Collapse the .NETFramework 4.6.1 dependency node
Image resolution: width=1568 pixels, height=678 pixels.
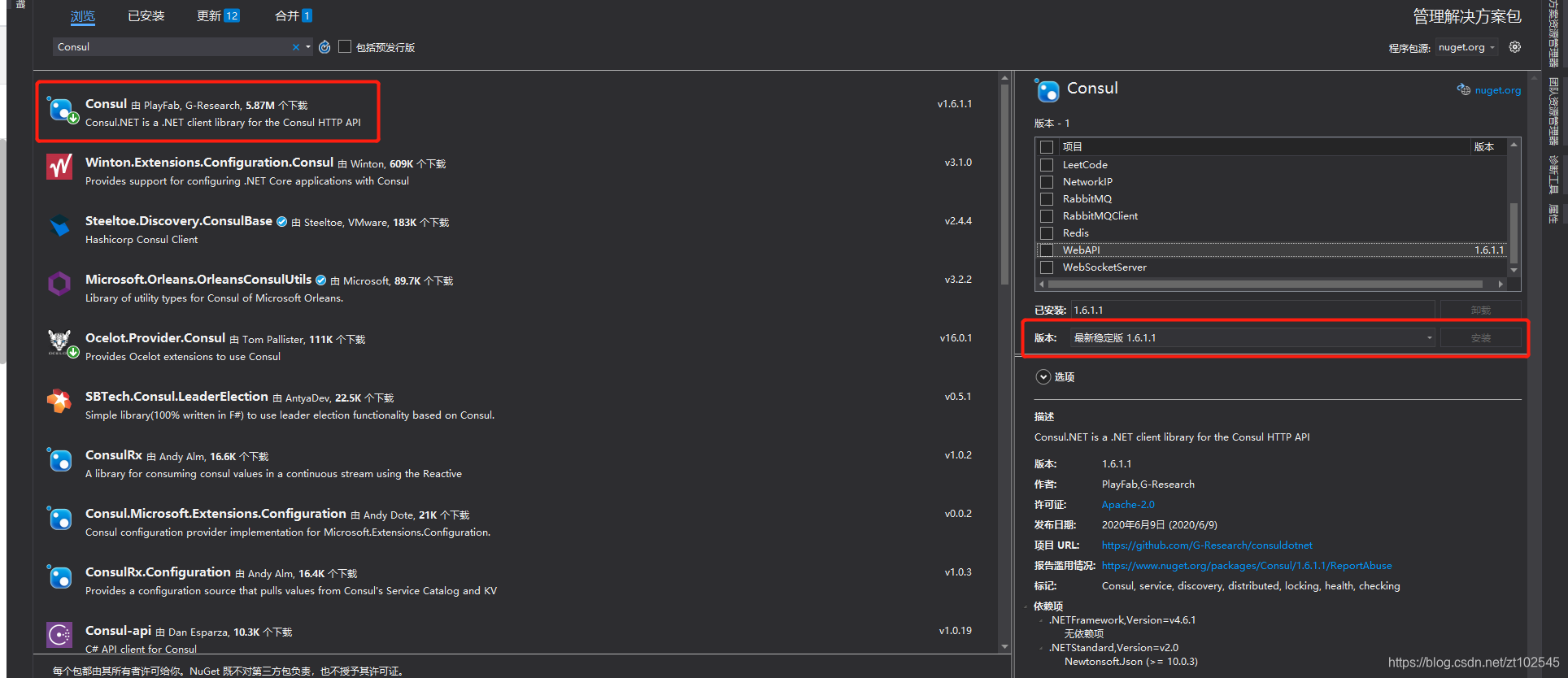point(1041,620)
